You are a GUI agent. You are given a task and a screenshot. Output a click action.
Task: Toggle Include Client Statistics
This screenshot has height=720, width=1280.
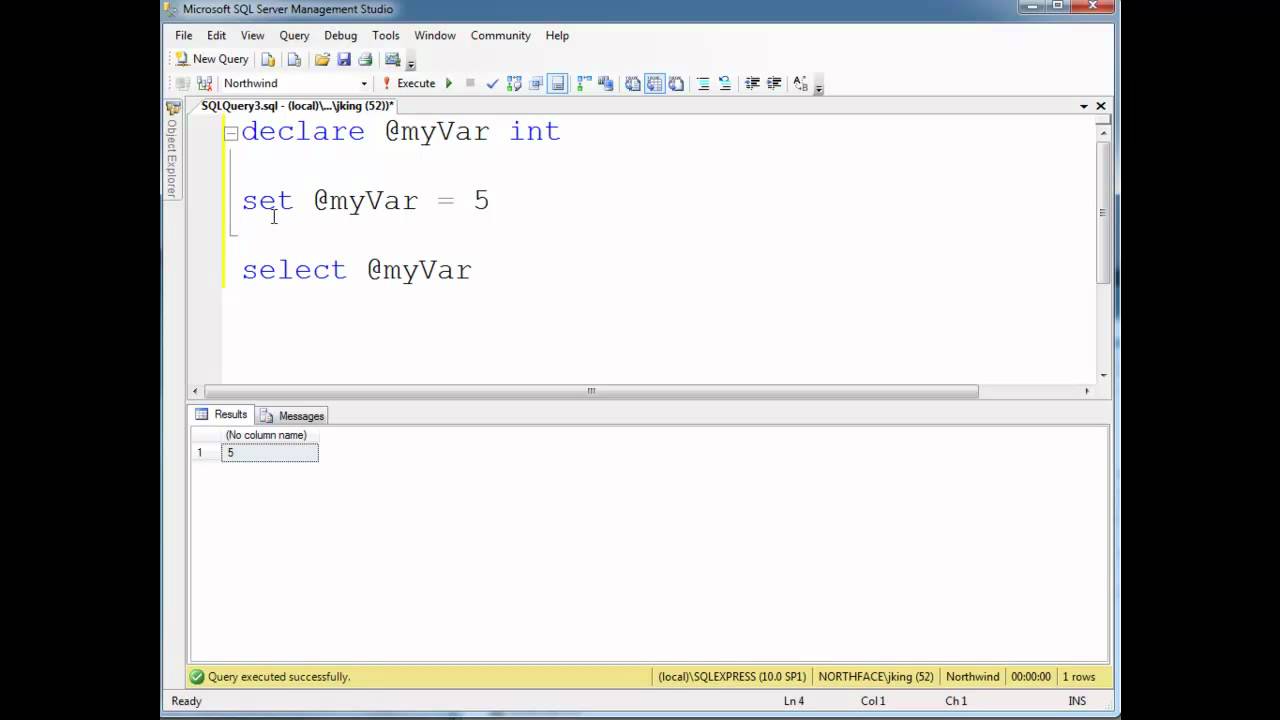[607, 83]
